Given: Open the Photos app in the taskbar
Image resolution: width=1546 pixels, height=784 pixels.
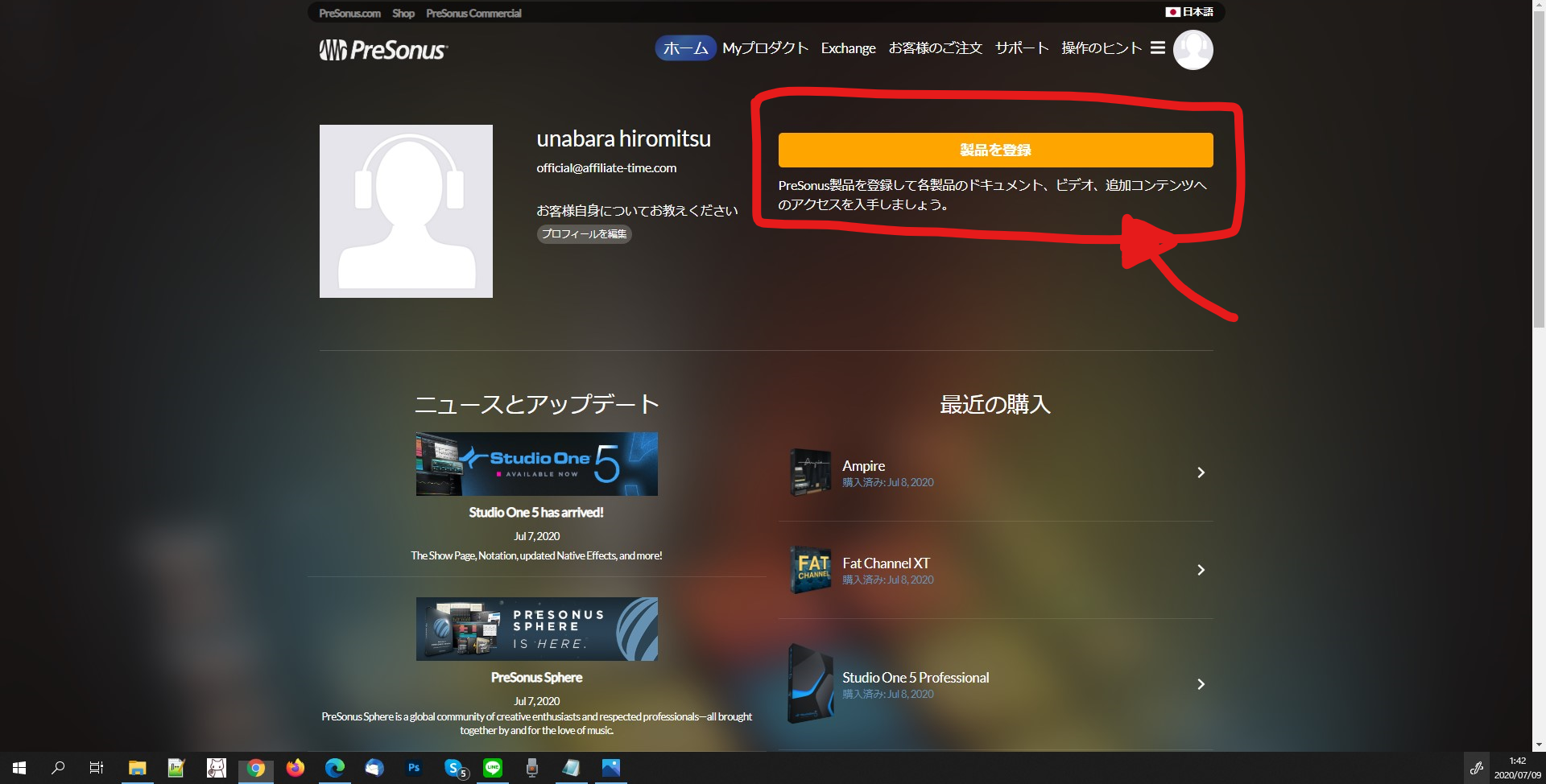Looking at the screenshot, I should [611, 768].
